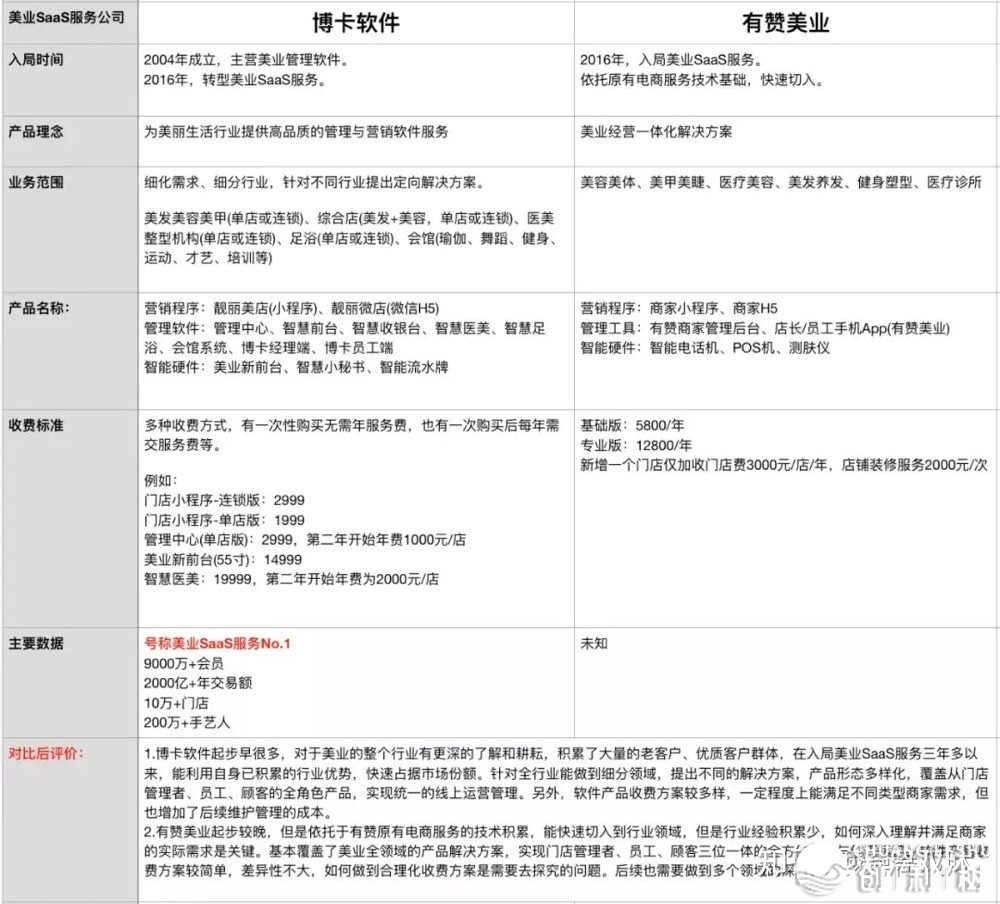Viewport: 1000px width, 904px height.
Task: Click the figure "10万+门店"
Action: (x=176, y=704)
